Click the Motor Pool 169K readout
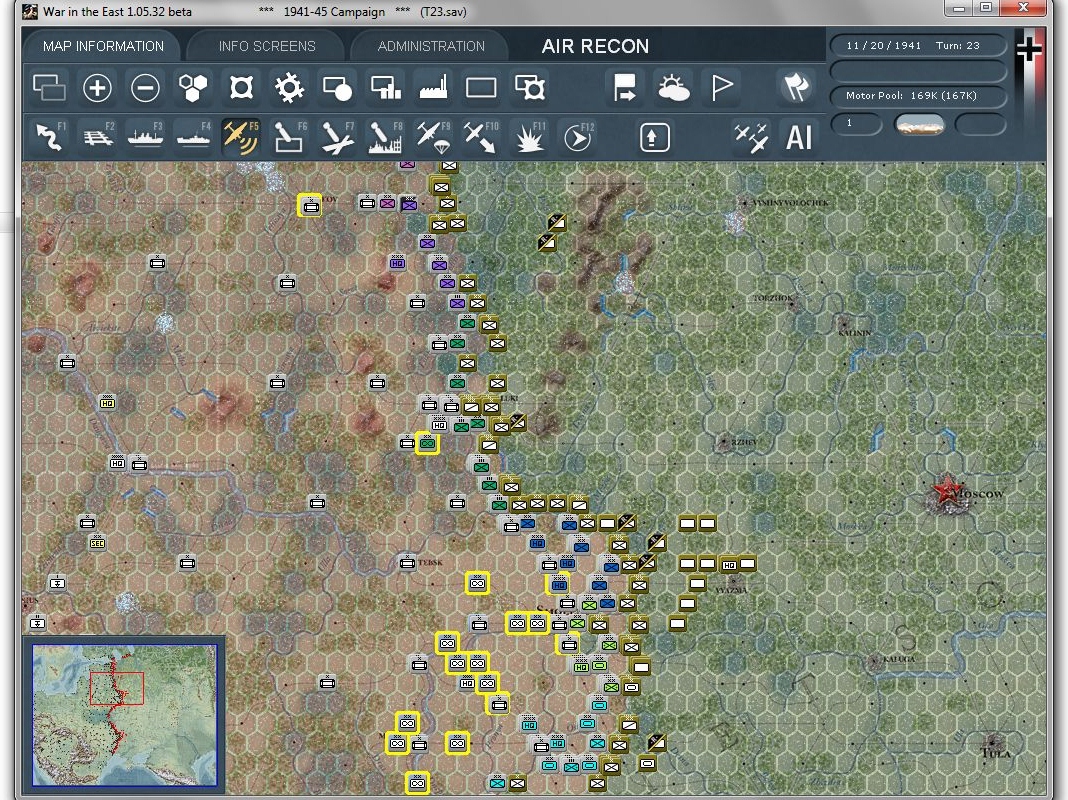The height and width of the screenshot is (800, 1068). (x=917, y=96)
